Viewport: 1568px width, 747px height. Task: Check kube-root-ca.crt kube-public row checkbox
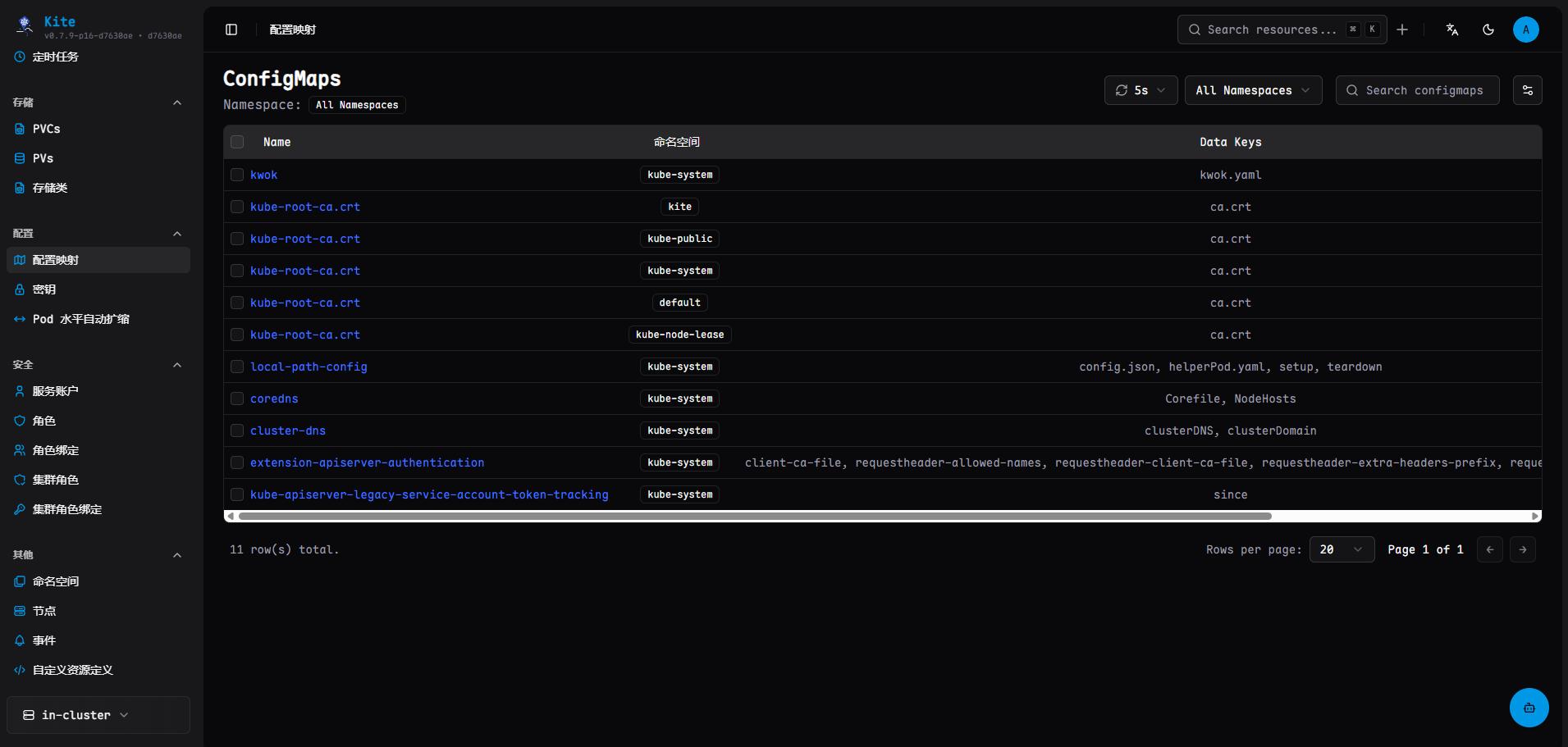coord(237,239)
